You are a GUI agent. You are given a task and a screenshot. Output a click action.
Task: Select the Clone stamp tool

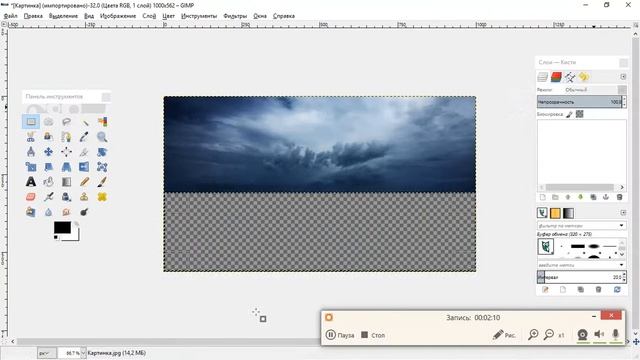pyautogui.click(x=84, y=197)
